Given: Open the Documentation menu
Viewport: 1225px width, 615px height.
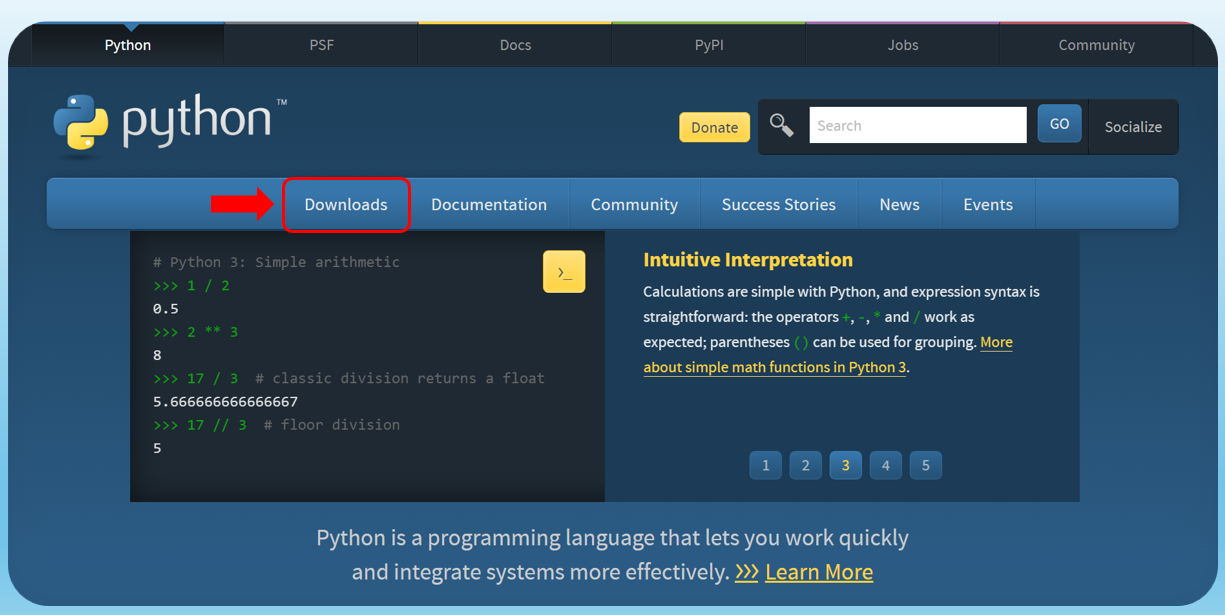Looking at the screenshot, I should point(489,204).
